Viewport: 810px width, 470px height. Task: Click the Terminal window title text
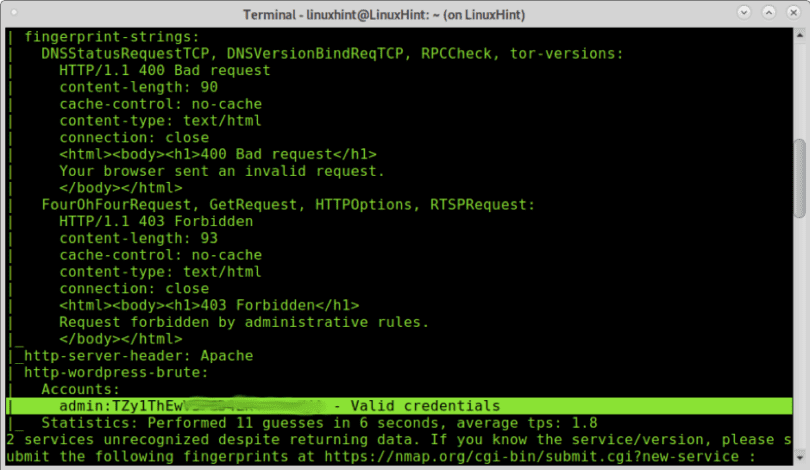384,14
